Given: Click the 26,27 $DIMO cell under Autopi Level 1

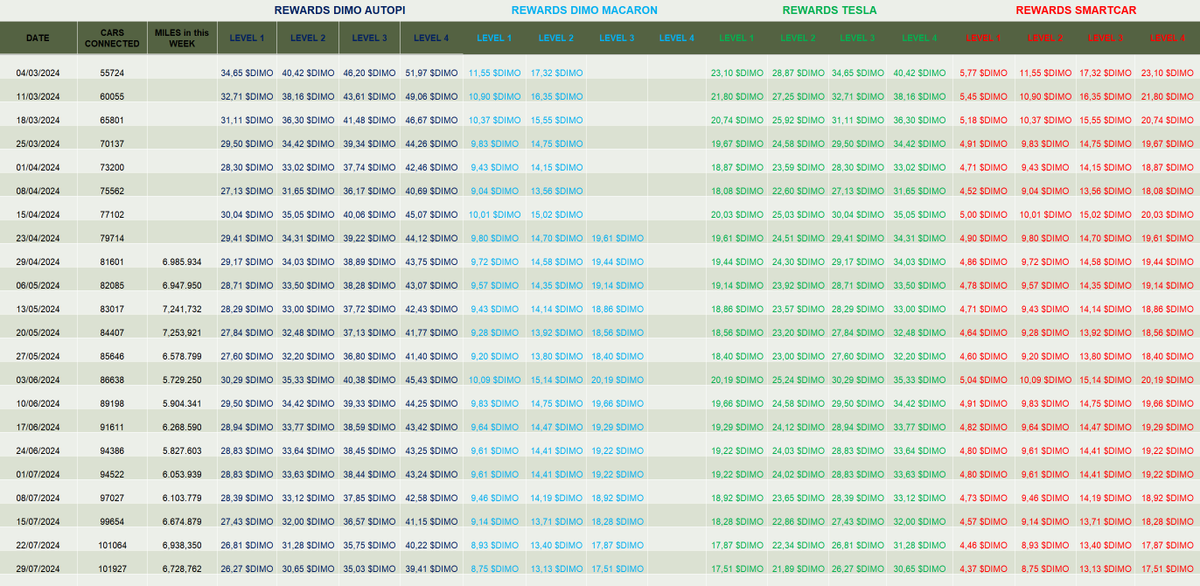Looking at the screenshot, I should click(247, 568).
